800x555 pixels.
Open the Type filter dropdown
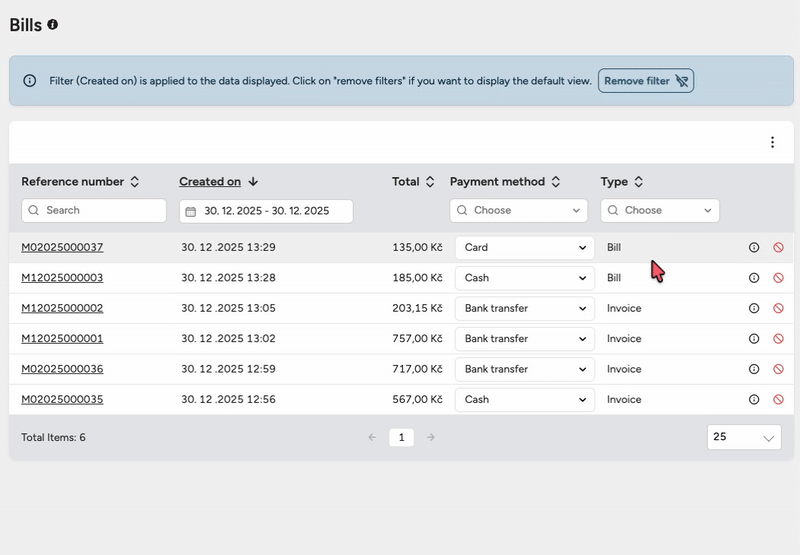(660, 211)
